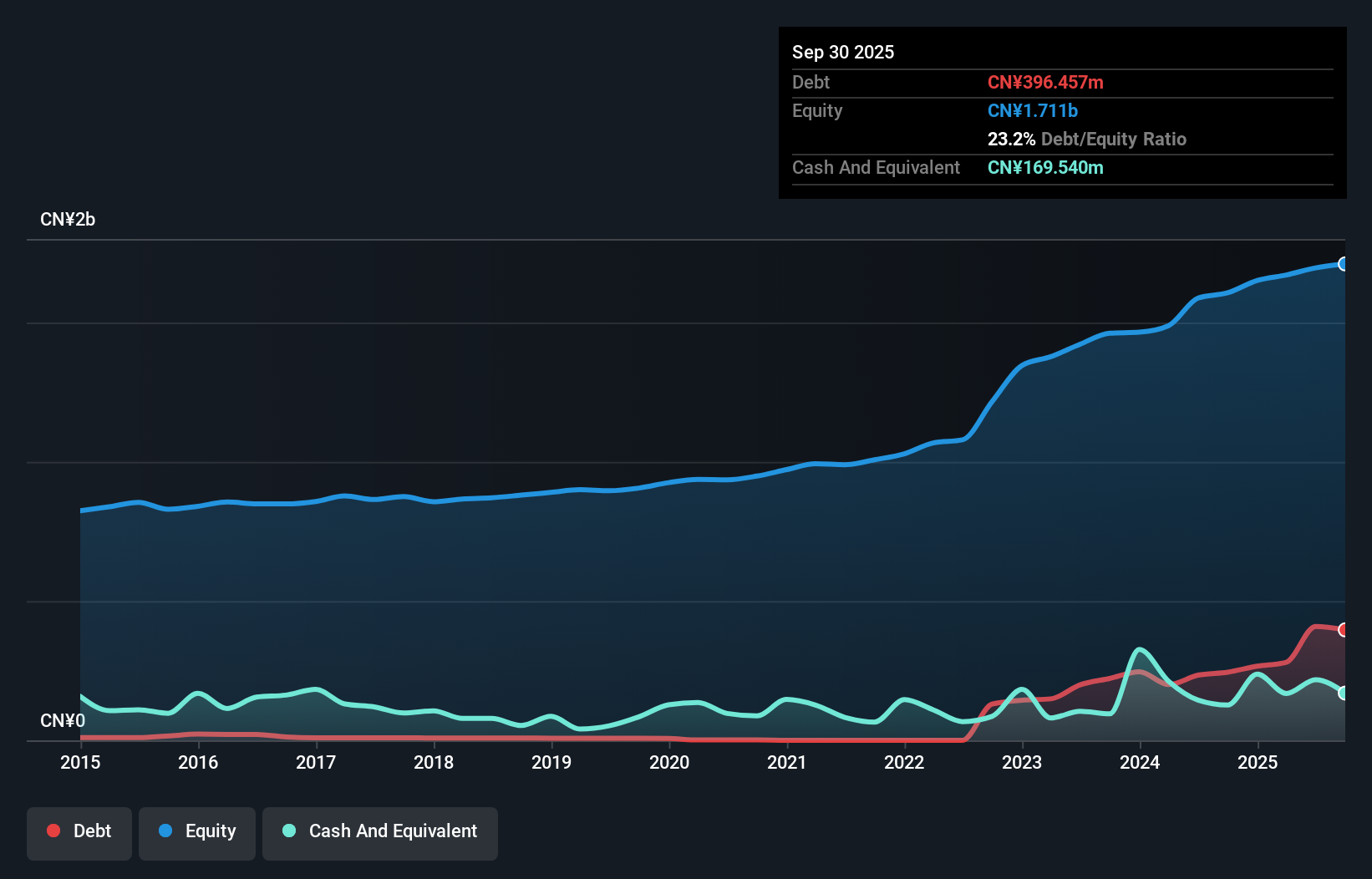Select the teal Cash And Equivalent dot icon
The image size is (1372, 879).
(288, 831)
